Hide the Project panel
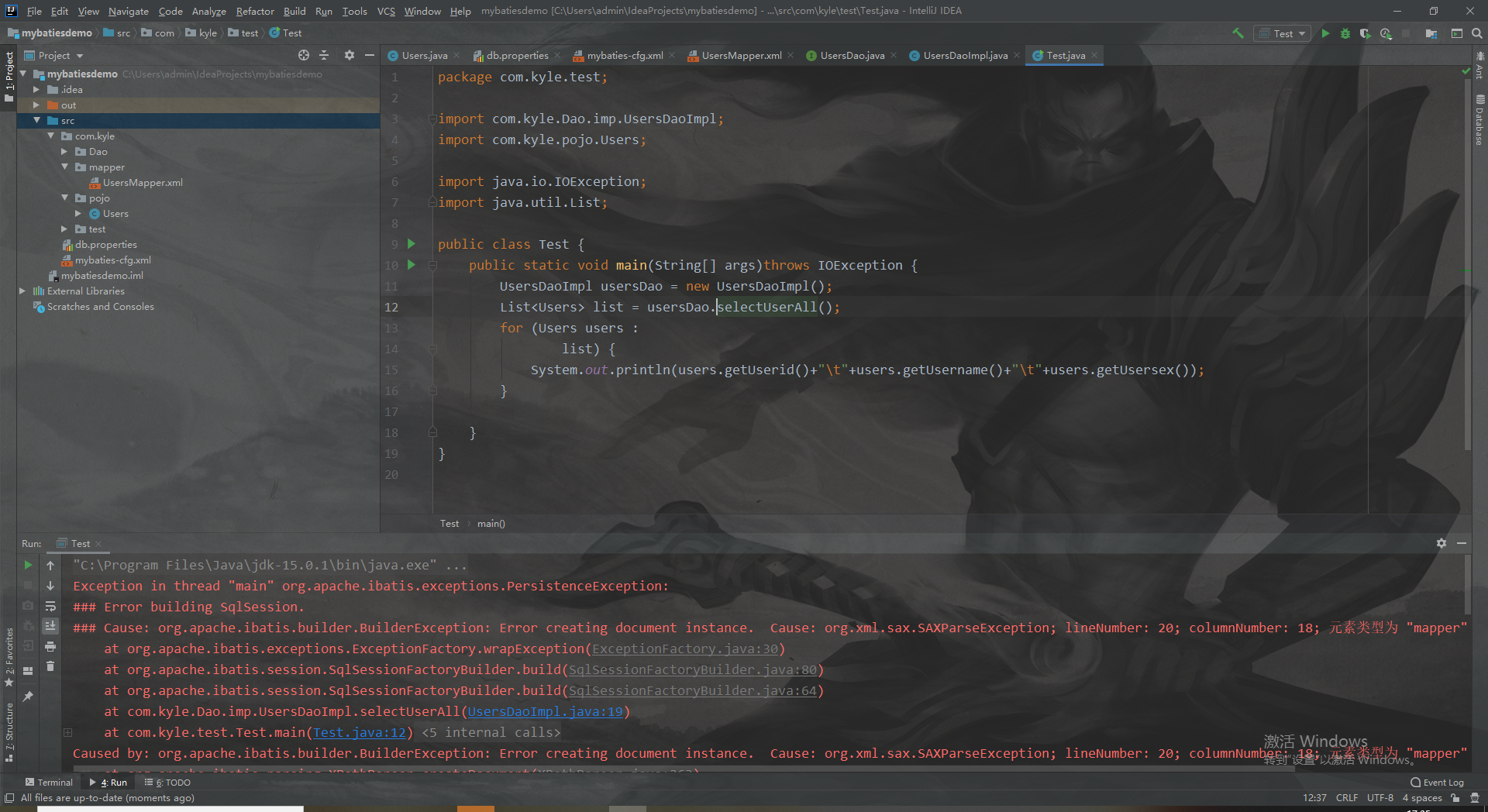 coord(370,55)
